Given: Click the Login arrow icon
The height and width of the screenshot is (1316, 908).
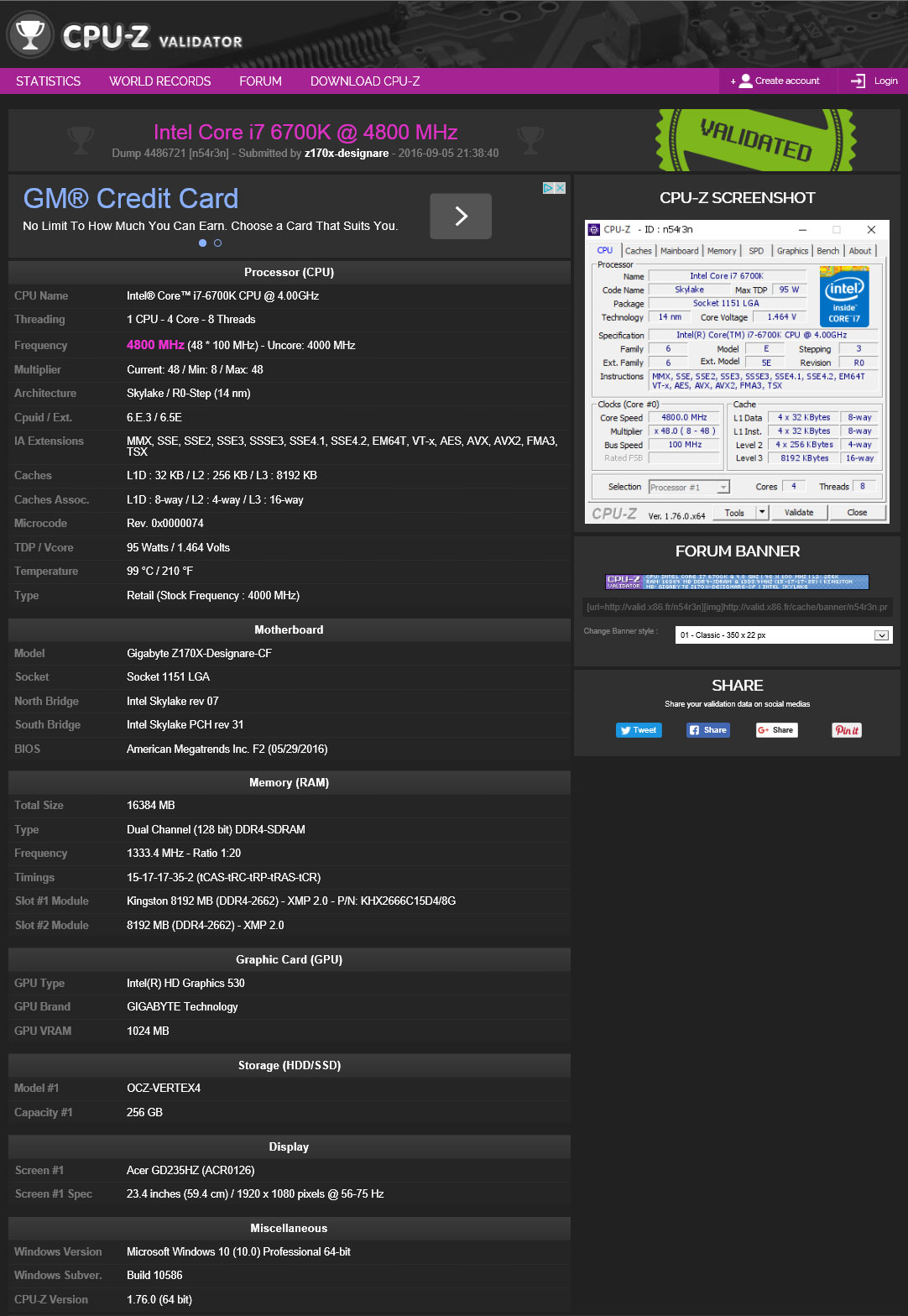Looking at the screenshot, I should [858, 81].
